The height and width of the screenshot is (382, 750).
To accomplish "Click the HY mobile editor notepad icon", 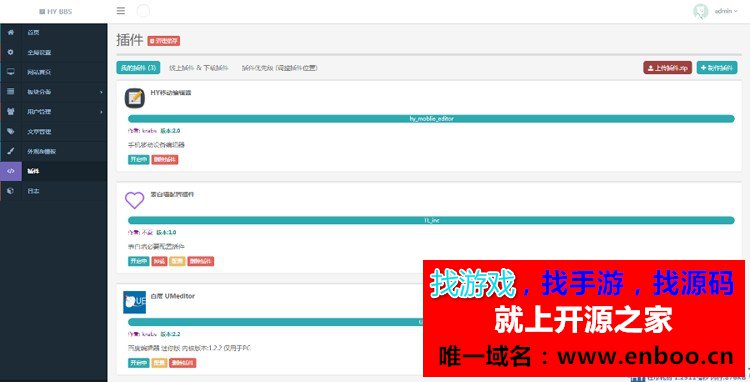I will [135, 98].
